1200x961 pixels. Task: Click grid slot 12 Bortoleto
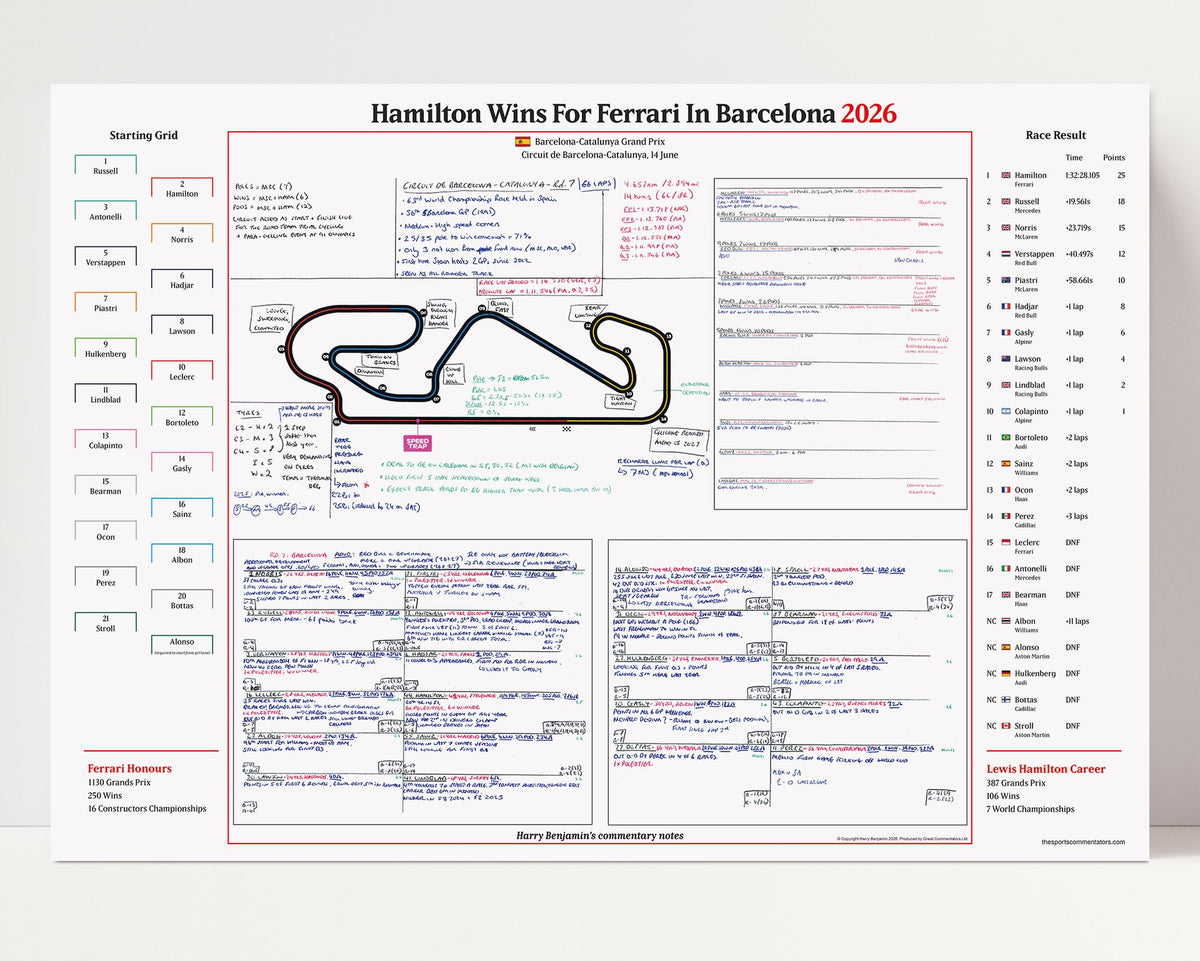(182, 418)
